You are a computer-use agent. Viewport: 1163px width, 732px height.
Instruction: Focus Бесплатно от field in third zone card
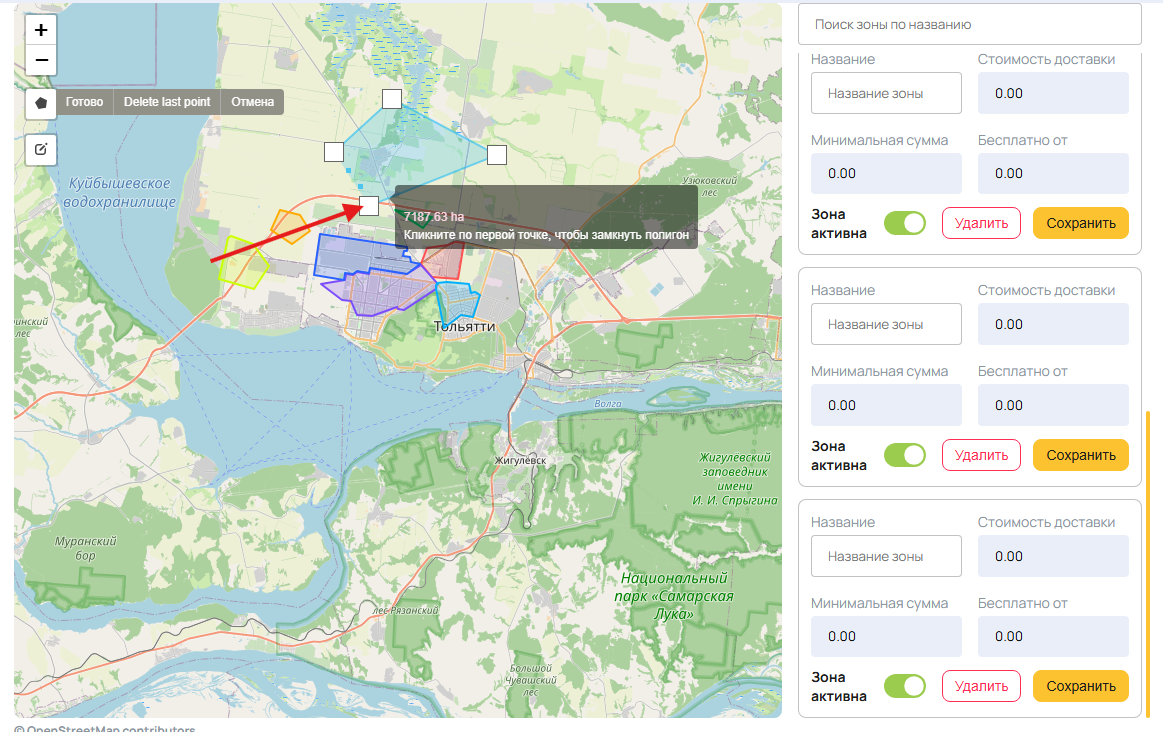coord(1053,636)
